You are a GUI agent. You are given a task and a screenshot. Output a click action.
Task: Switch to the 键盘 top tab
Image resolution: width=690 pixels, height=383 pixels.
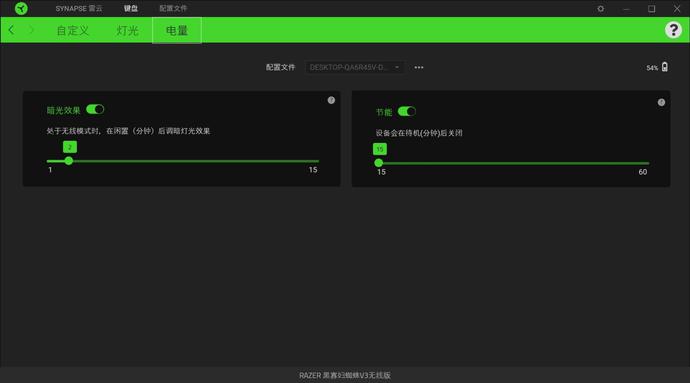click(x=131, y=8)
